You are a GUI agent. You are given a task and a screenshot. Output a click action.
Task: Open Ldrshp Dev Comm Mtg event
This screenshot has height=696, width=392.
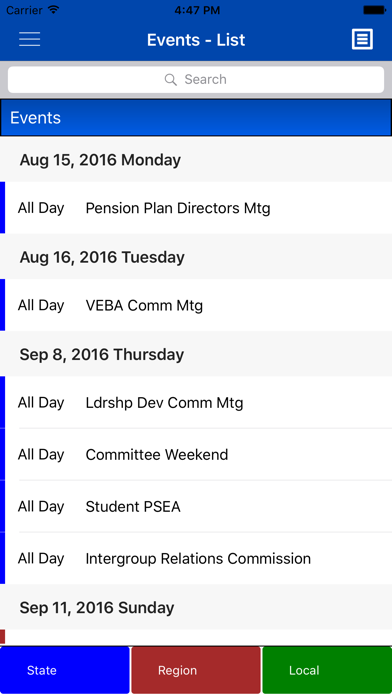point(196,402)
